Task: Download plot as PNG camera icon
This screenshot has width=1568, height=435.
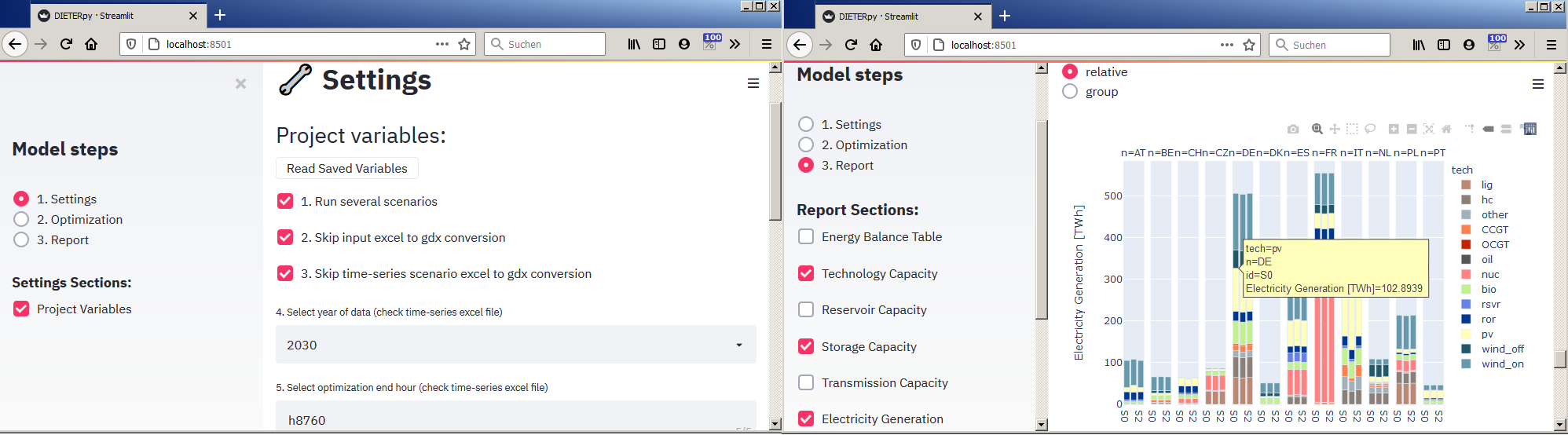Action: [x=1293, y=129]
